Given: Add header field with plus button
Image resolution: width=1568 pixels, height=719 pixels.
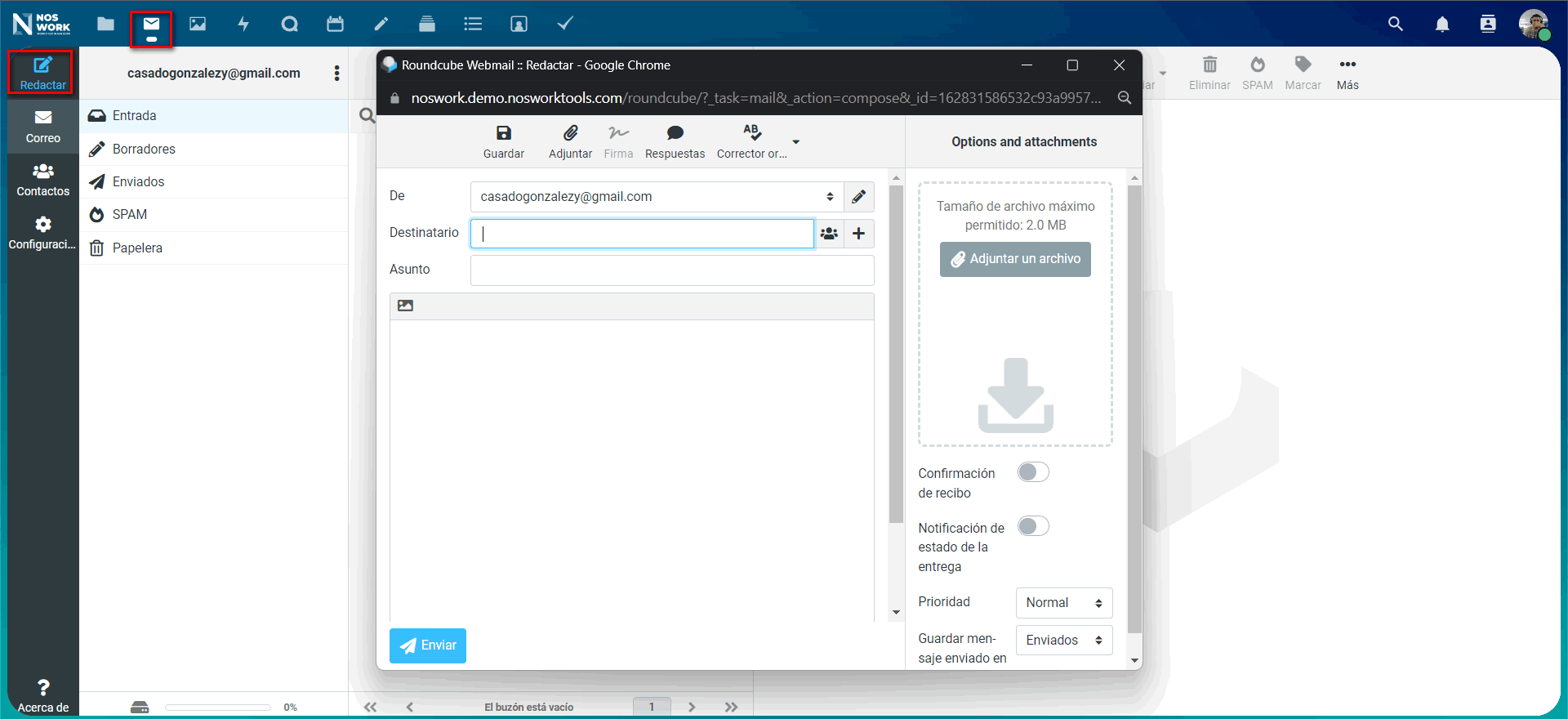Looking at the screenshot, I should tap(859, 234).
